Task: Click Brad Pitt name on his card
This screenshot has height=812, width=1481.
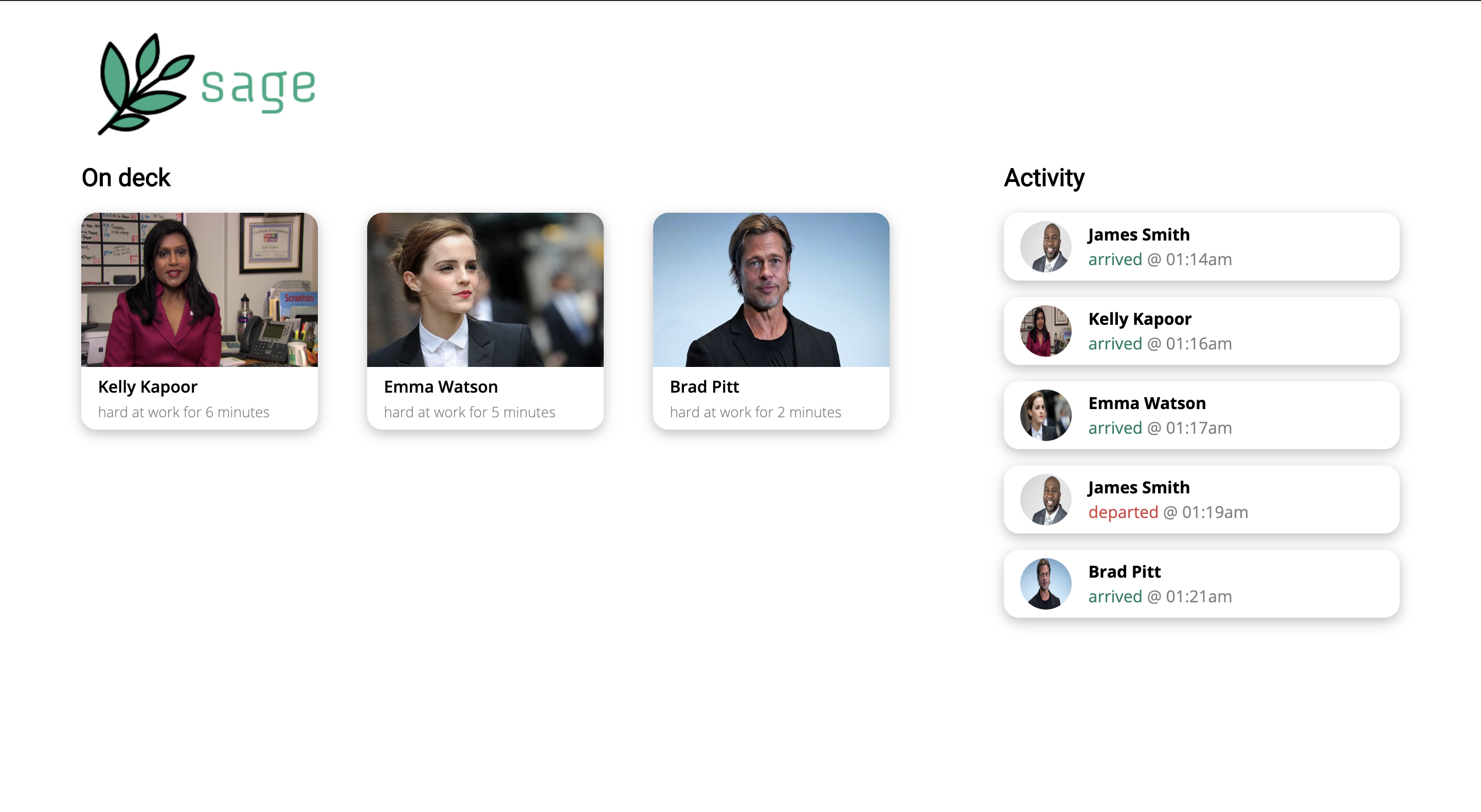Action: pos(703,387)
